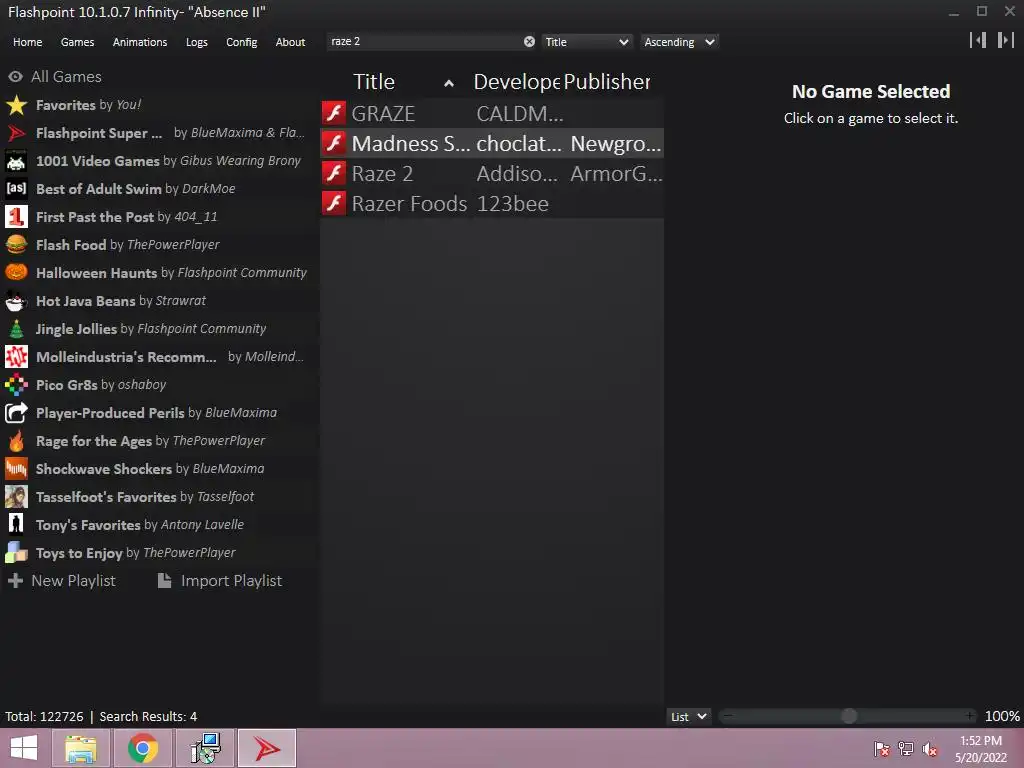Image resolution: width=1024 pixels, height=768 pixels.
Task: Go to the Home menu
Action: [27, 42]
